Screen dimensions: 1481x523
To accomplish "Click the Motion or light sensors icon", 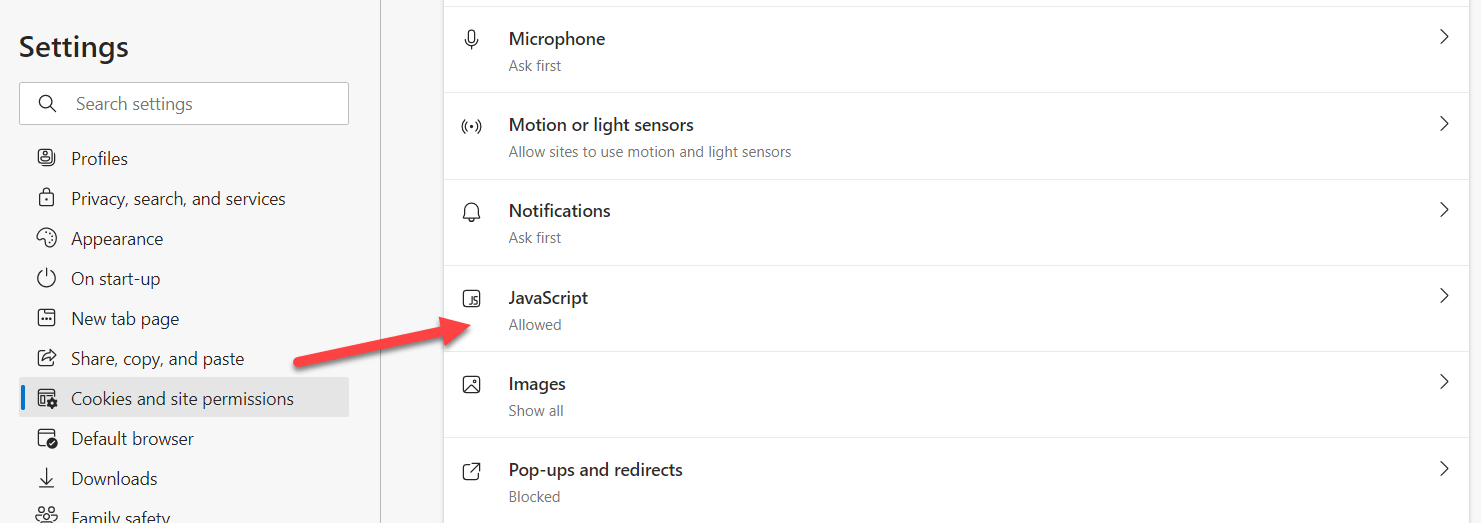I will click(471, 126).
